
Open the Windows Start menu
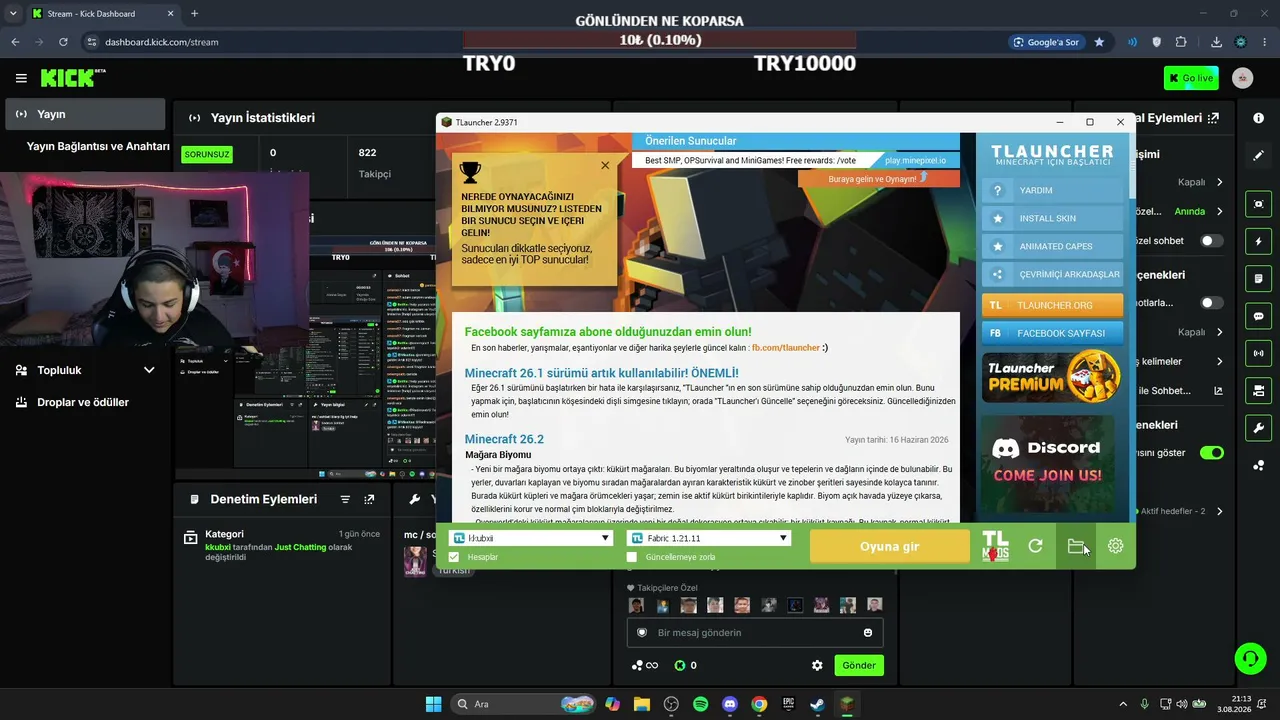coord(433,704)
